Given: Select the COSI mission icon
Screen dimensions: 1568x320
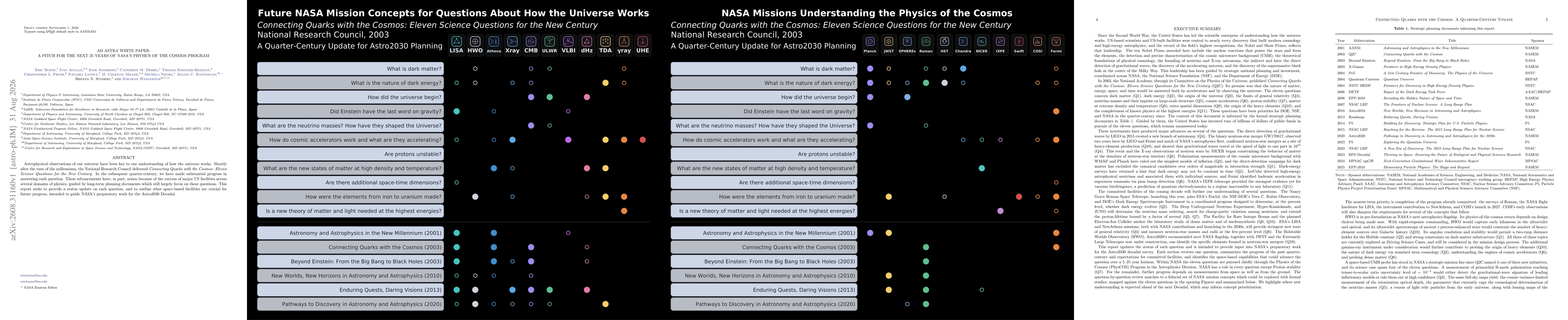Looking at the screenshot, I should coord(1037,41).
